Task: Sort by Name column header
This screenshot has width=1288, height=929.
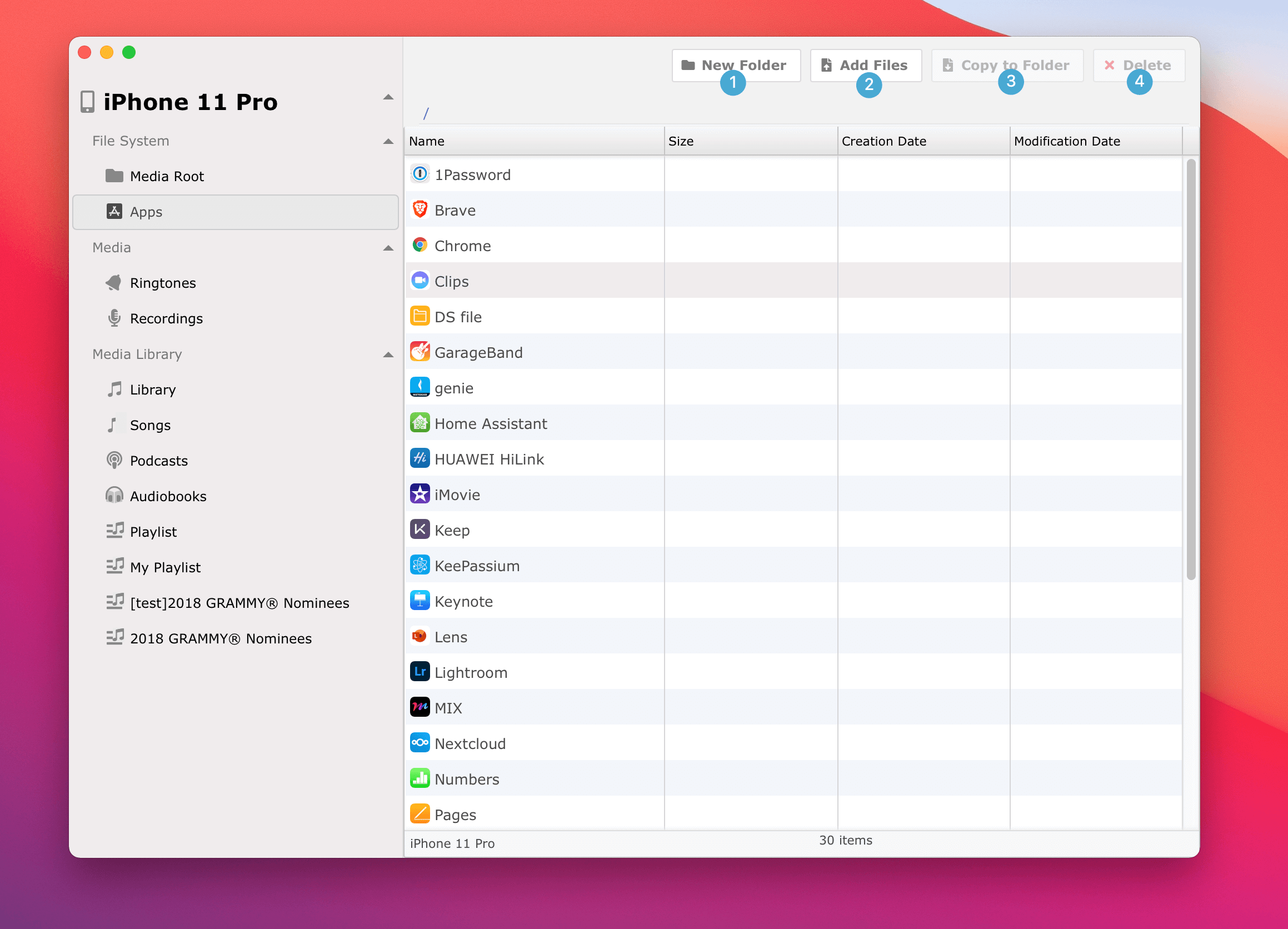Action: pos(534,141)
